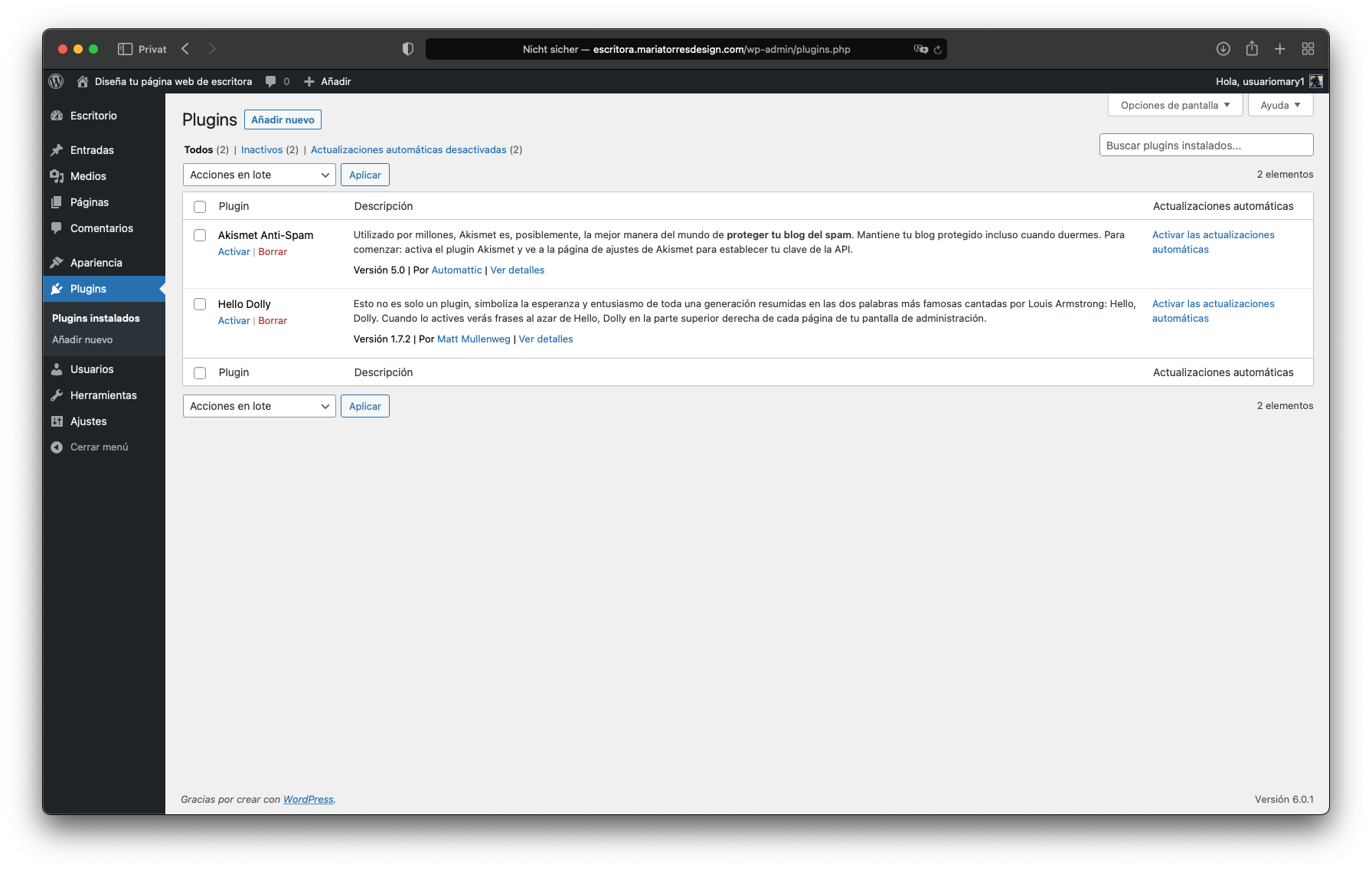Sort by the Plugin column header at the top

coord(234,206)
